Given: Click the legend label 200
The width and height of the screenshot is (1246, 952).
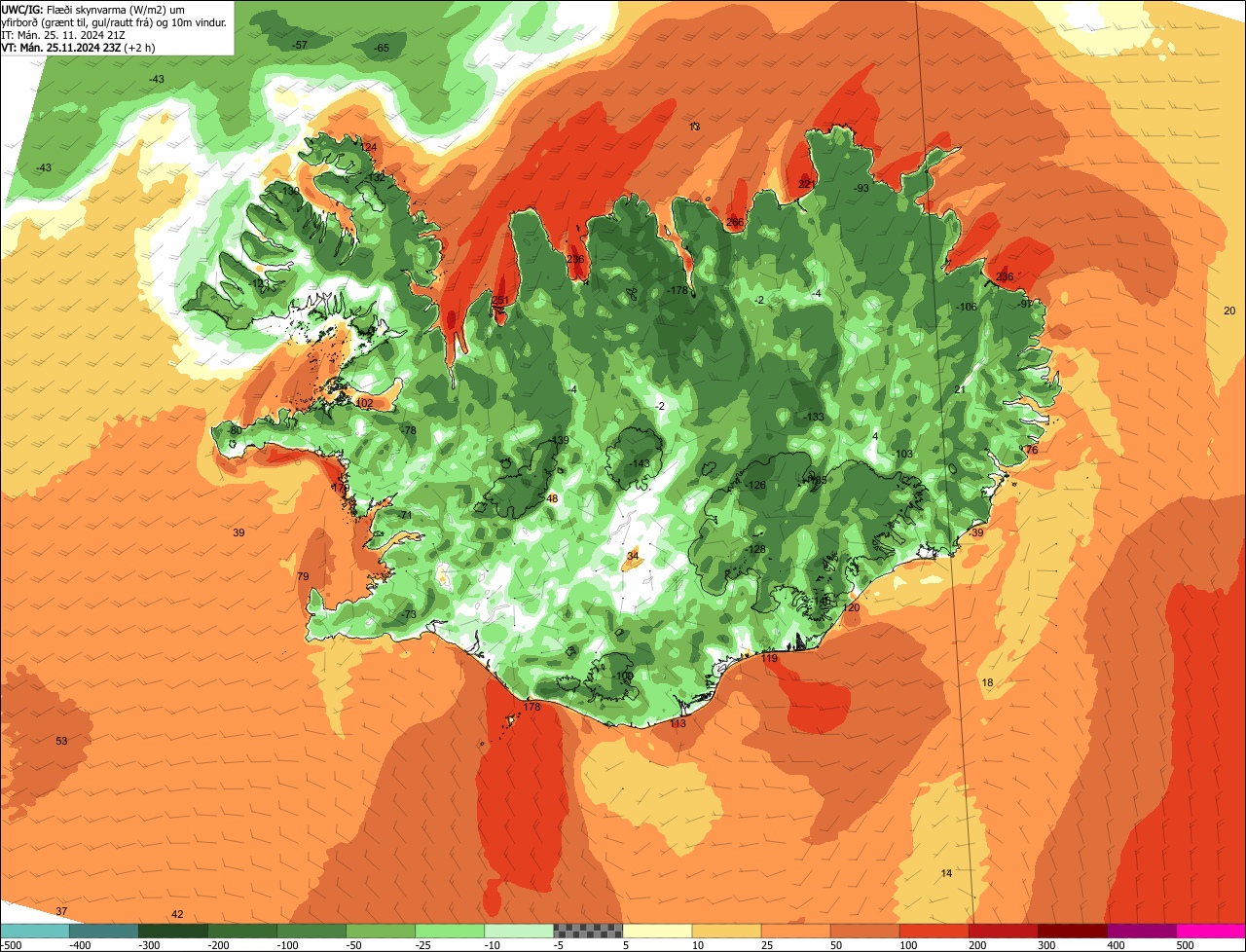Looking at the screenshot, I should coord(977,945).
